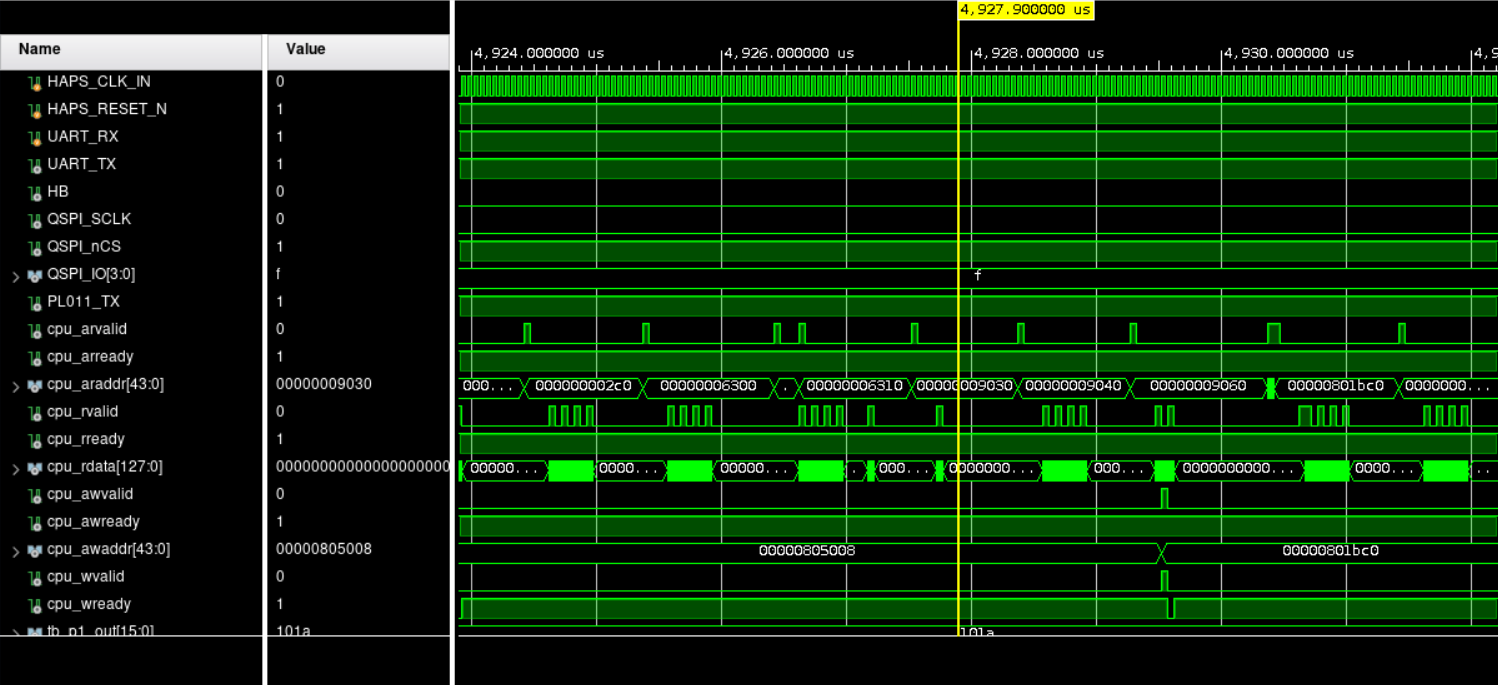This screenshot has width=1498, height=685.
Task: Select the cpu_arvalid signal name
Action: click(x=87, y=329)
